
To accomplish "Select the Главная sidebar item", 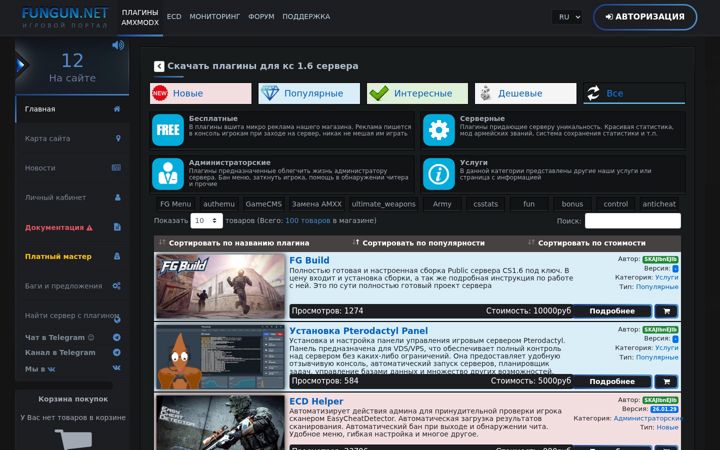I will coord(73,109).
